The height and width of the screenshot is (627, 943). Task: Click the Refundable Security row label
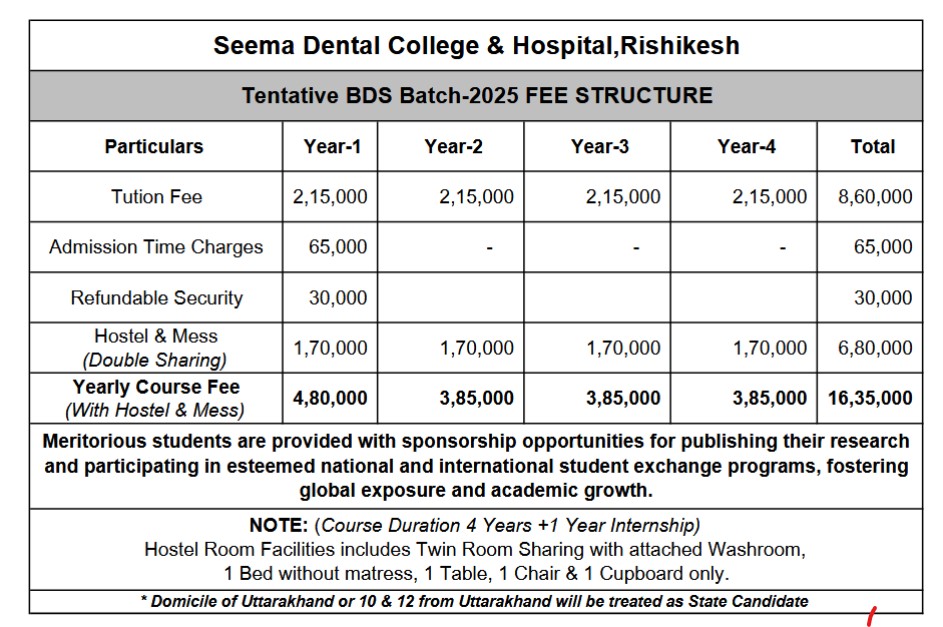coord(156,298)
